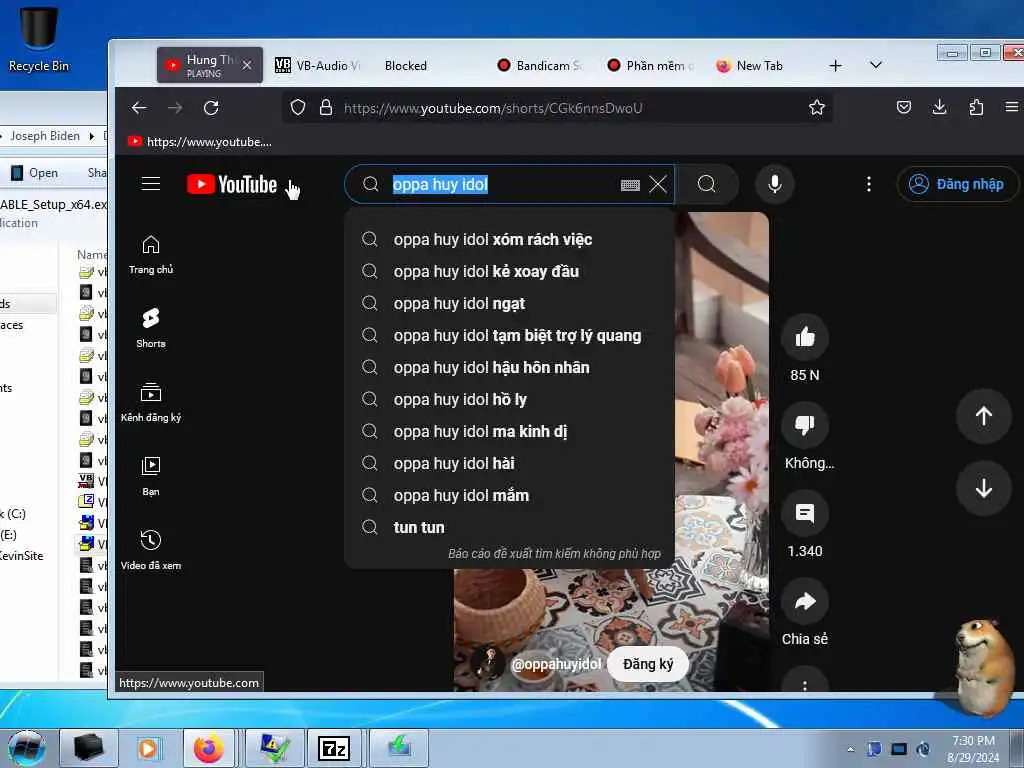1024x768 pixels.
Task: Bookmark this page with the star
Action: click(x=816, y=108)
